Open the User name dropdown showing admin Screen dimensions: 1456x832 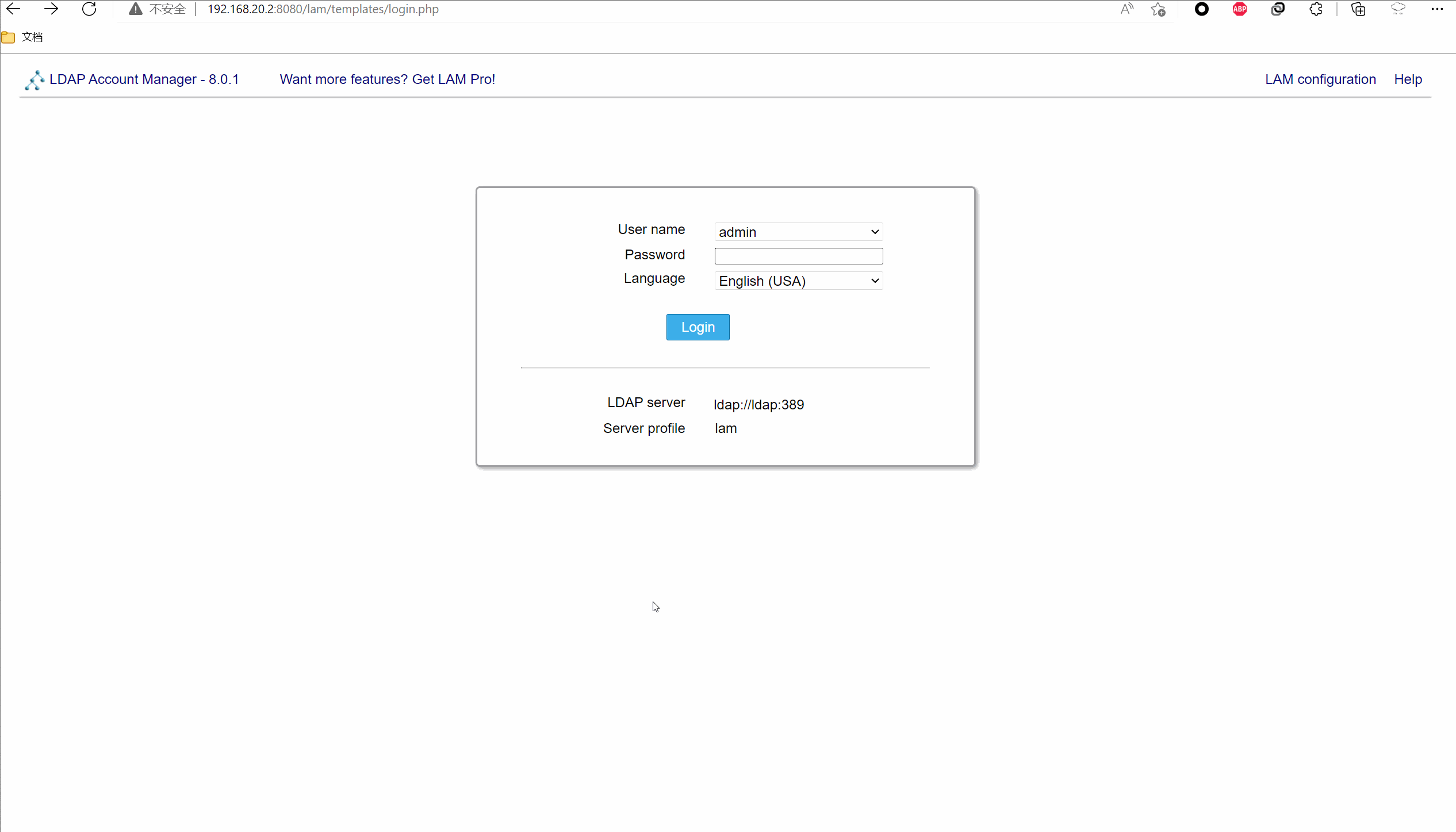pyautogui.click(x=798, y=232)
